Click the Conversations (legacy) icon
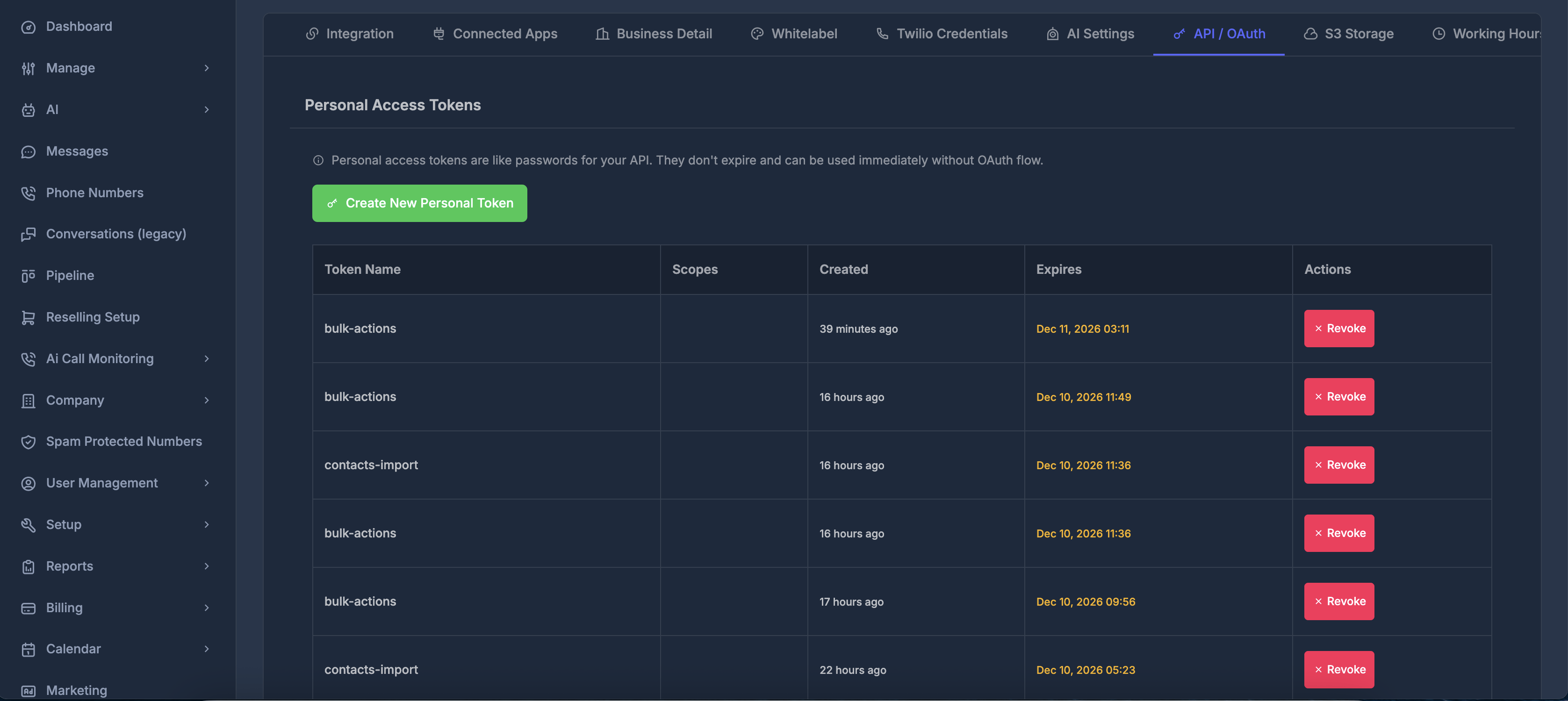 28,234
